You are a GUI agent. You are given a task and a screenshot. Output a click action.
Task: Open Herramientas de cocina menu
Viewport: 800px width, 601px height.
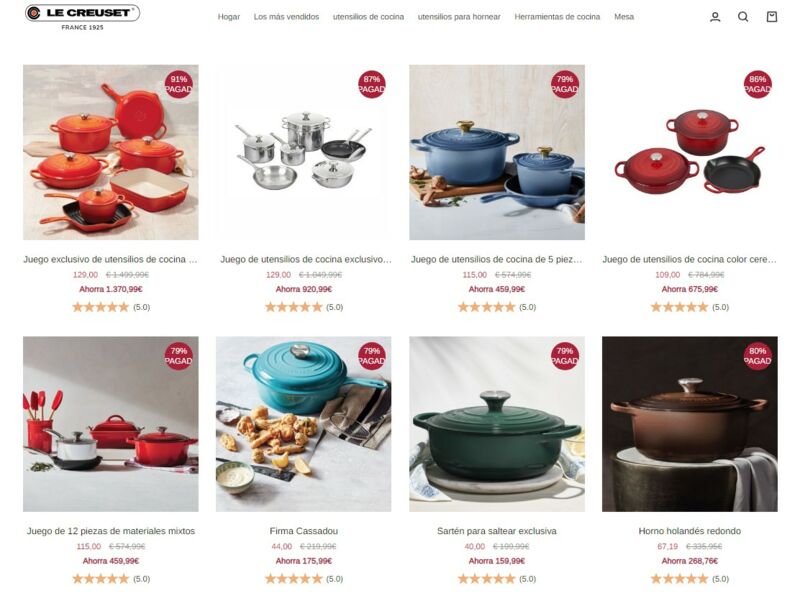pyautogui.click(x=557, y=17)
